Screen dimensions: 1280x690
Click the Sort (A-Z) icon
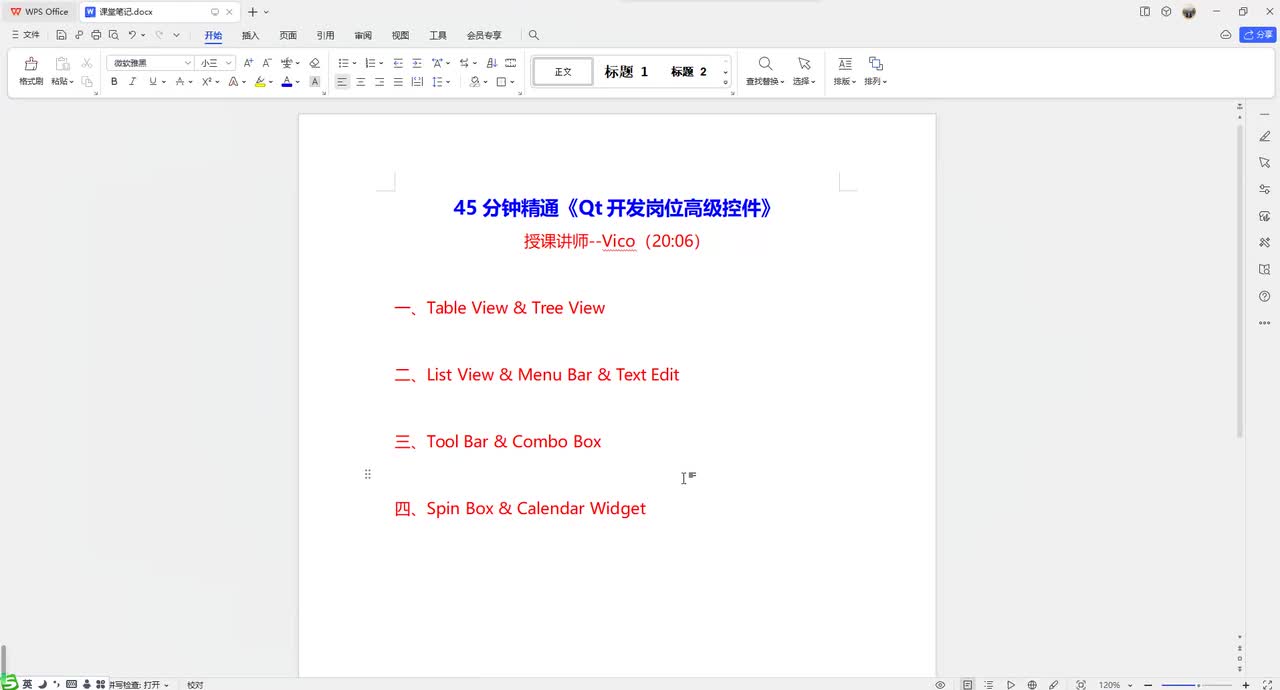pyautogui.click(x=491, y=63)
